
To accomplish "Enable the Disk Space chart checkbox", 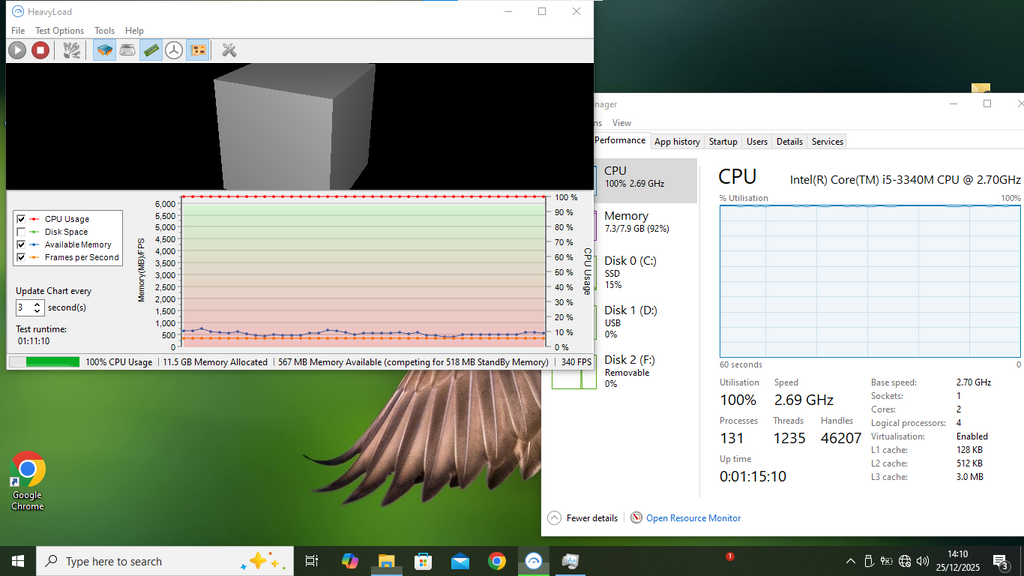I will [x=21, y=232].
